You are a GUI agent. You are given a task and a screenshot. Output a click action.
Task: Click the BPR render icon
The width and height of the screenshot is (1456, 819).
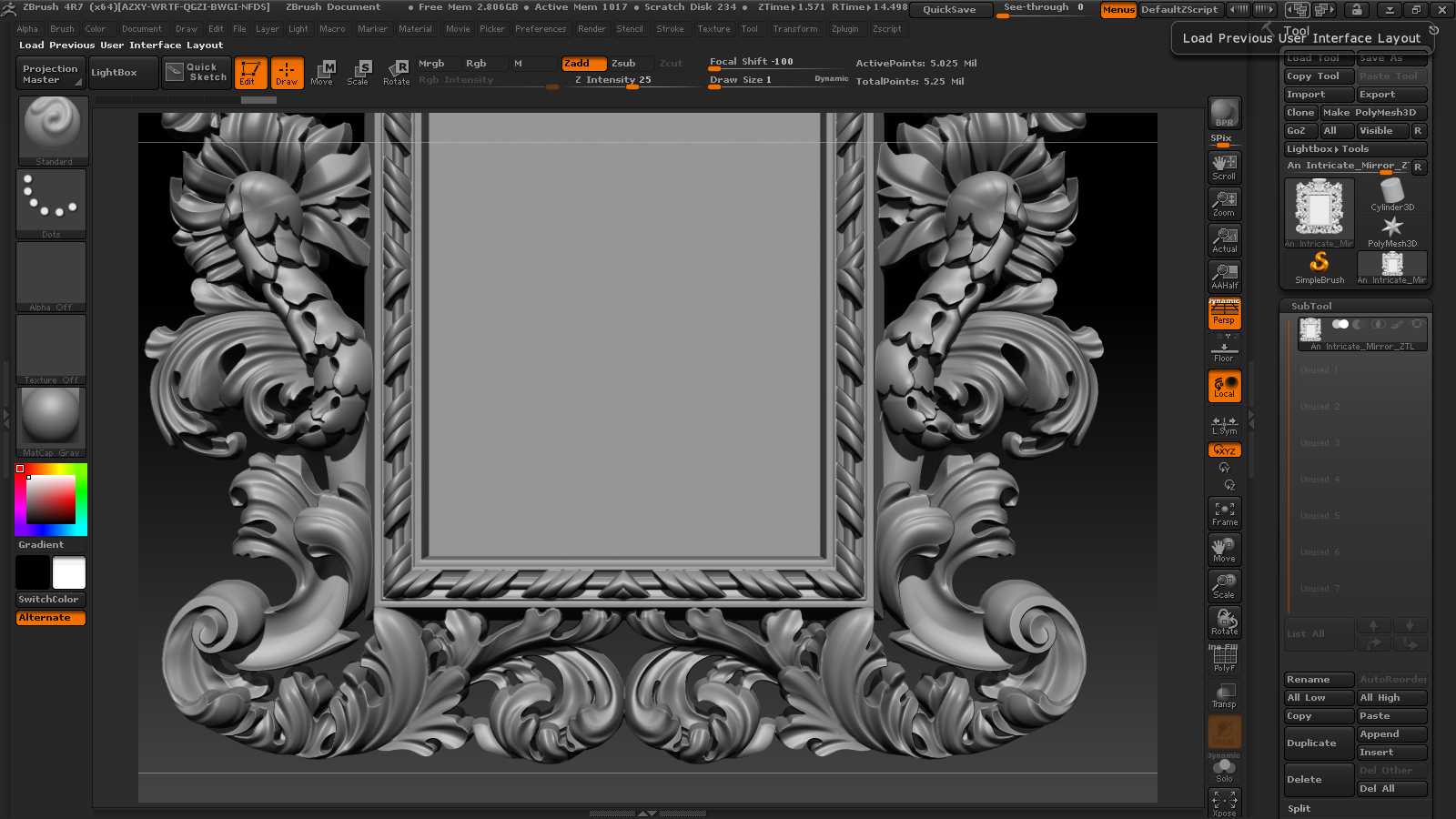(1224, 113)
